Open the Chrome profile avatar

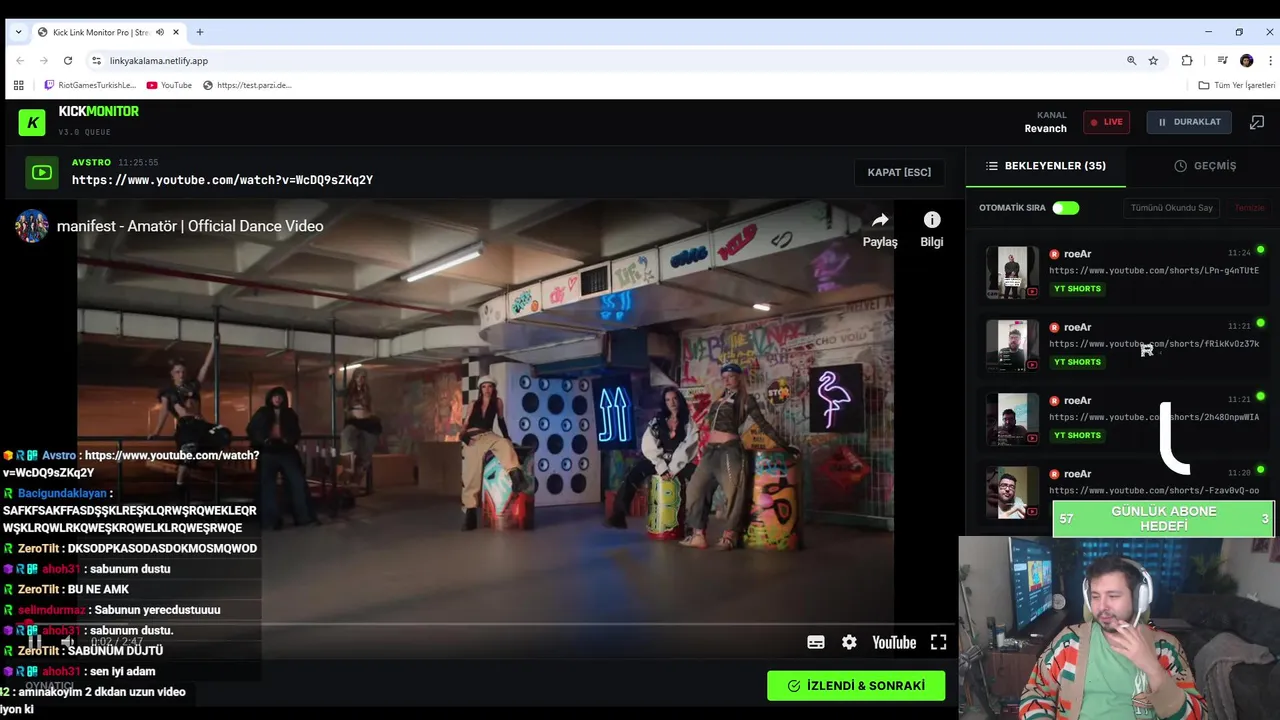coord(1246,61)
